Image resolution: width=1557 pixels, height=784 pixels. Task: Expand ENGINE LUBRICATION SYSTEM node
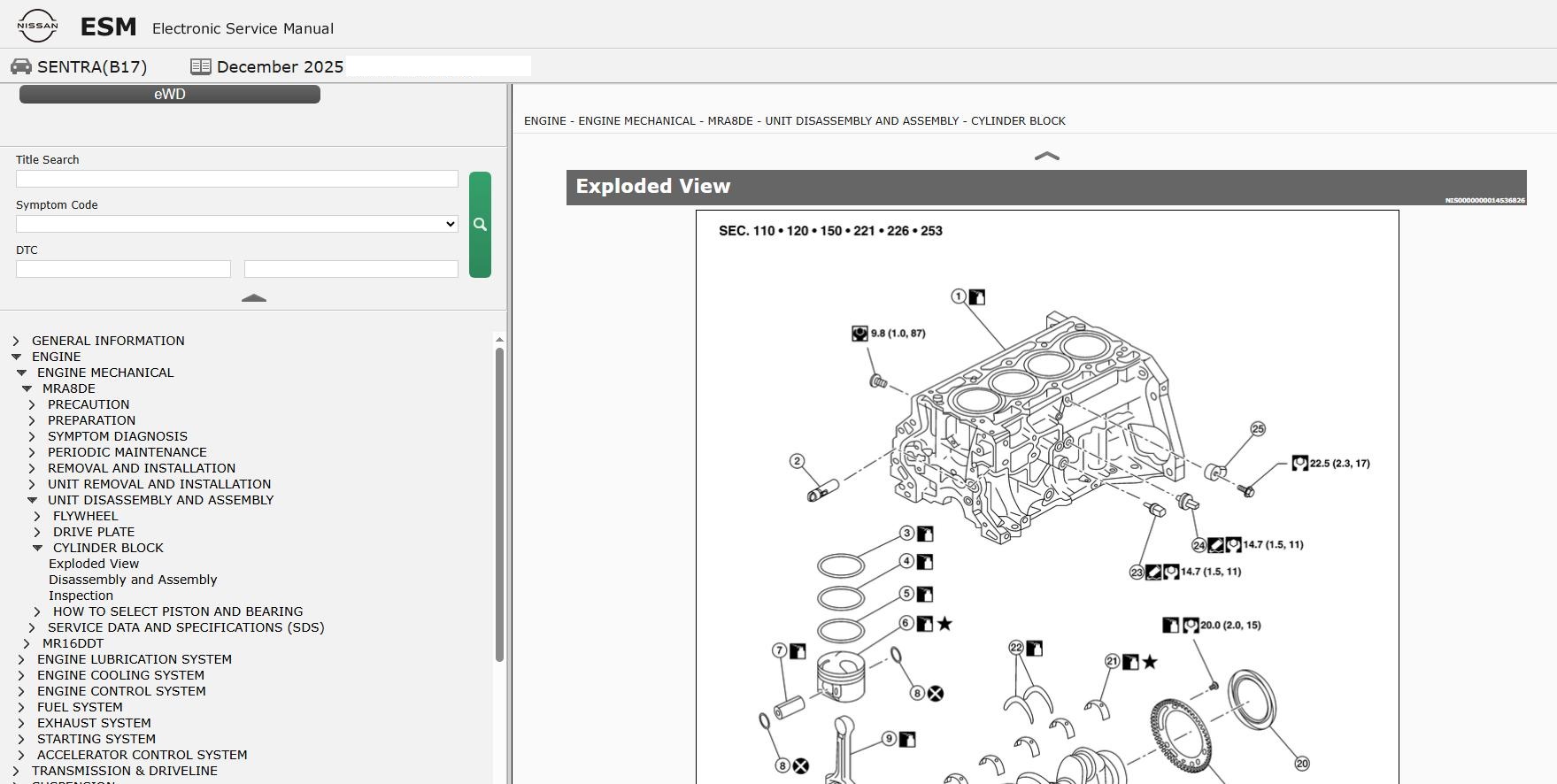pyautogui.click(x=21, y=659)
